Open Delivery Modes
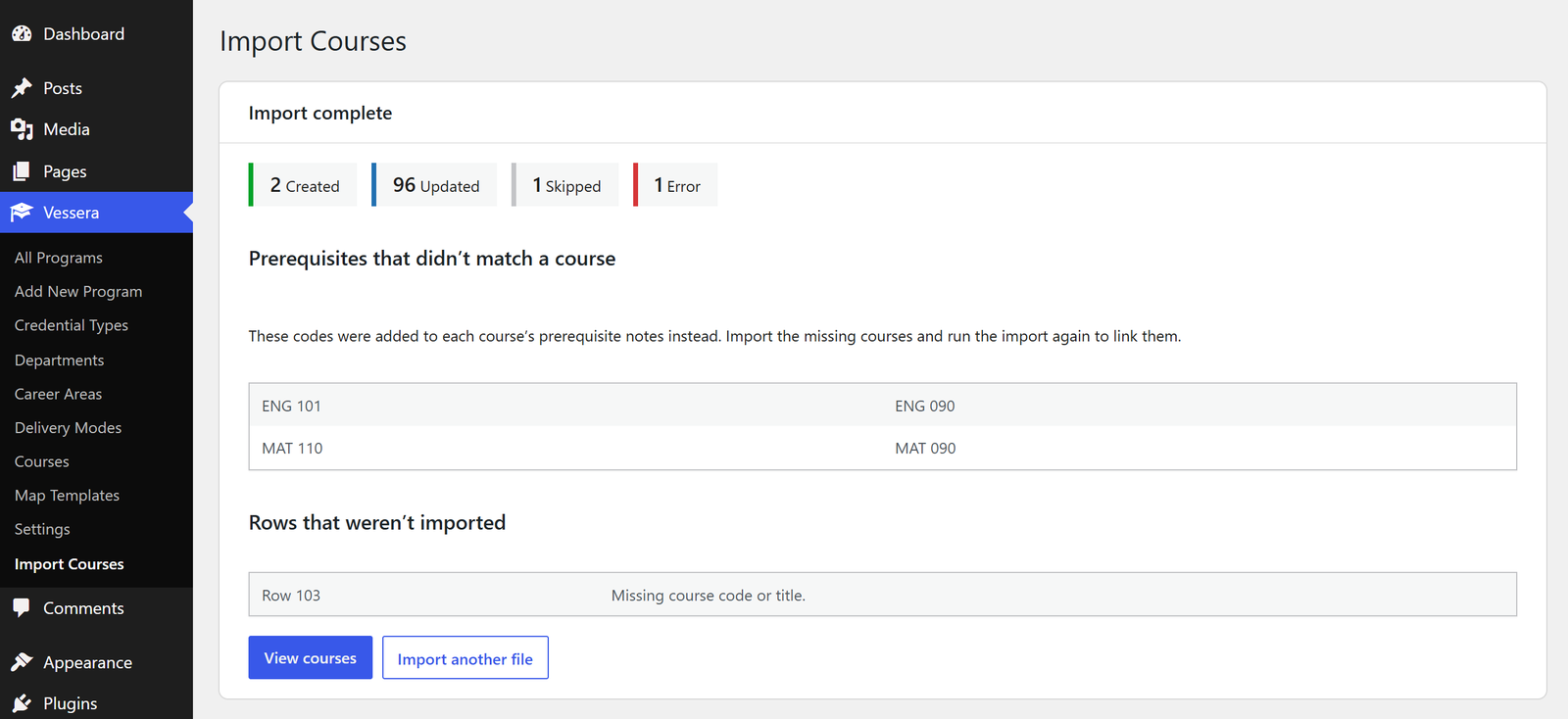 click(x=68, y=427)
